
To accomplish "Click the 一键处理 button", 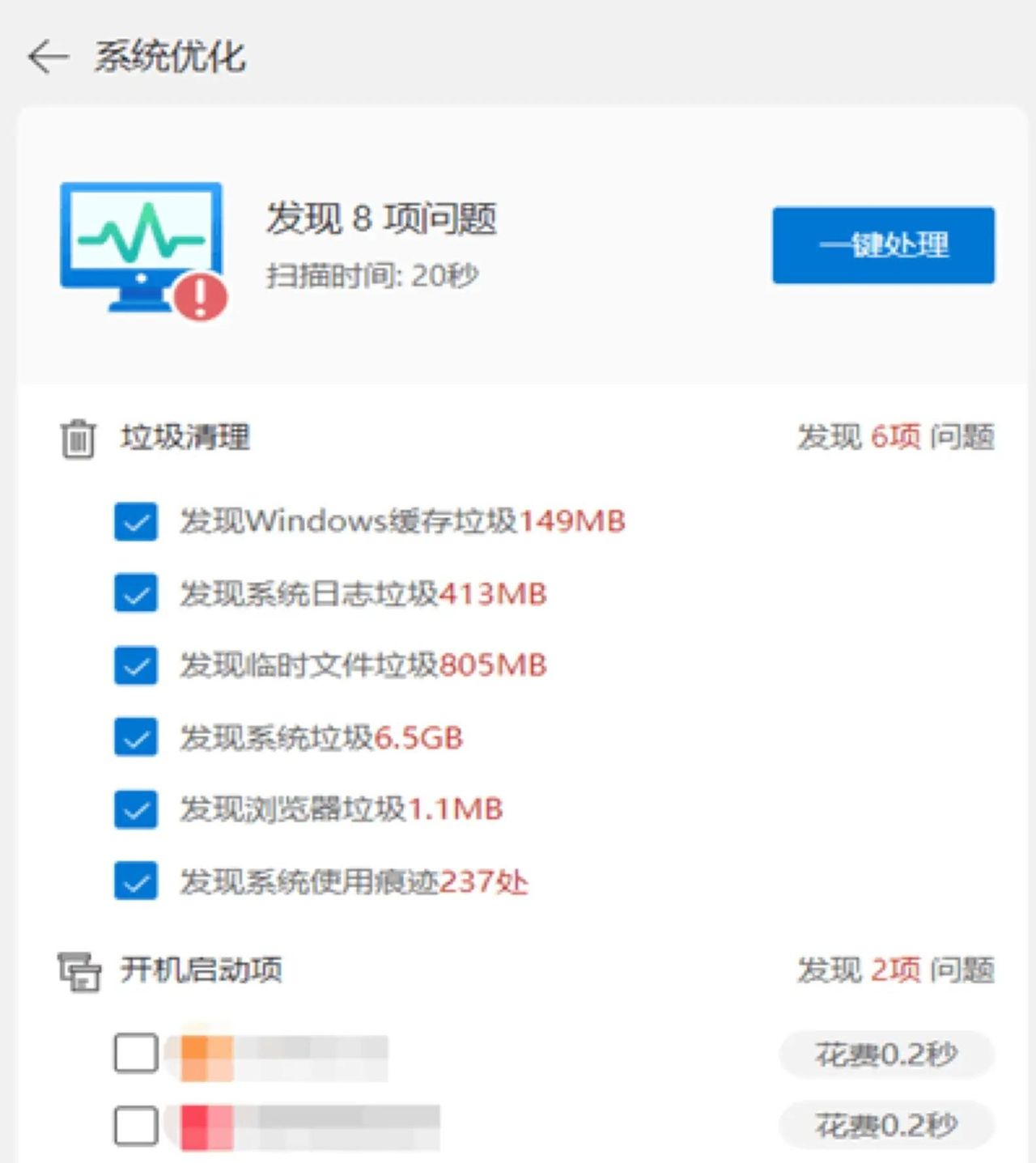I will (882, 247).
